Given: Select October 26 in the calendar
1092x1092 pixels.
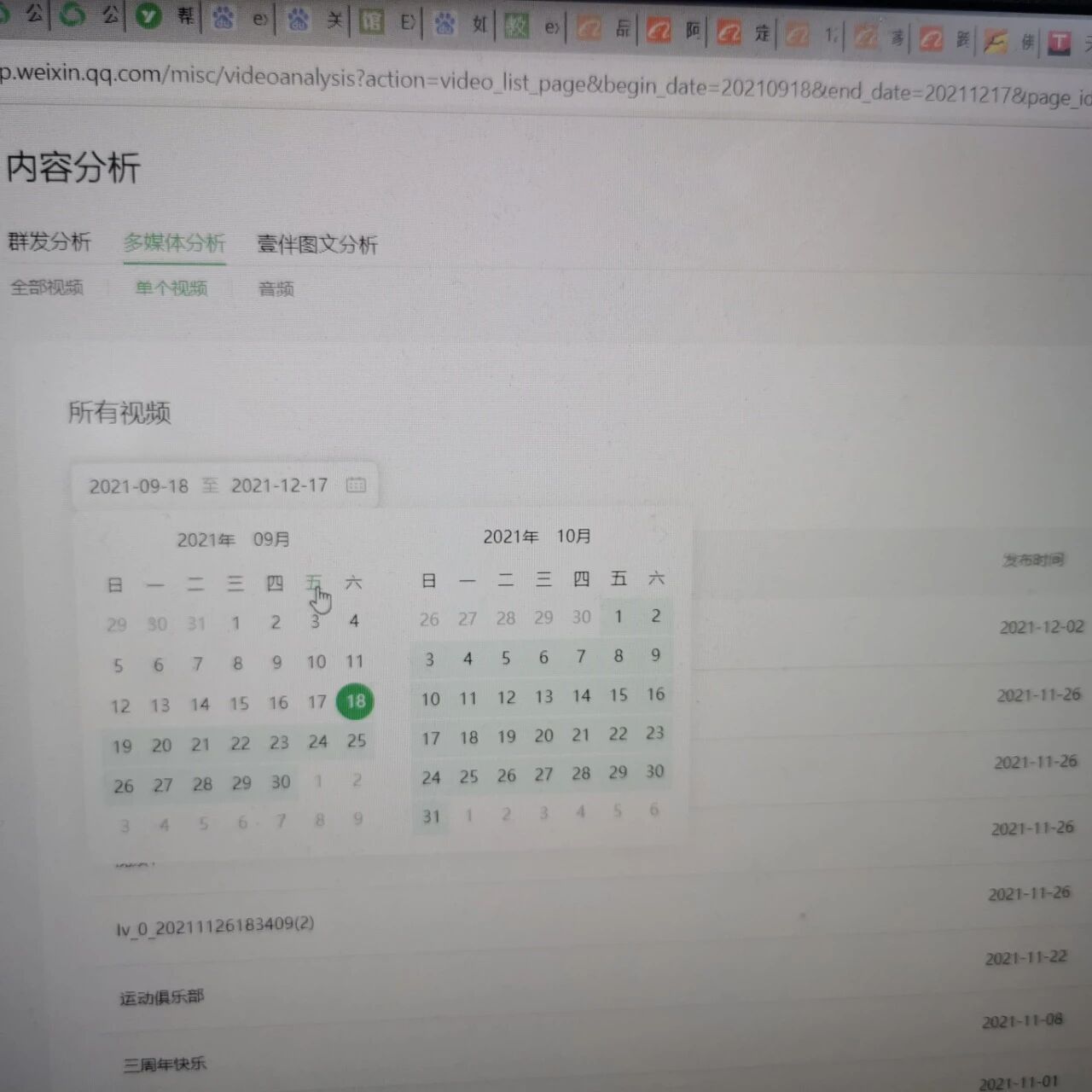Looking at the screenshot, I should pyautogui.click(x=507, y=775).
